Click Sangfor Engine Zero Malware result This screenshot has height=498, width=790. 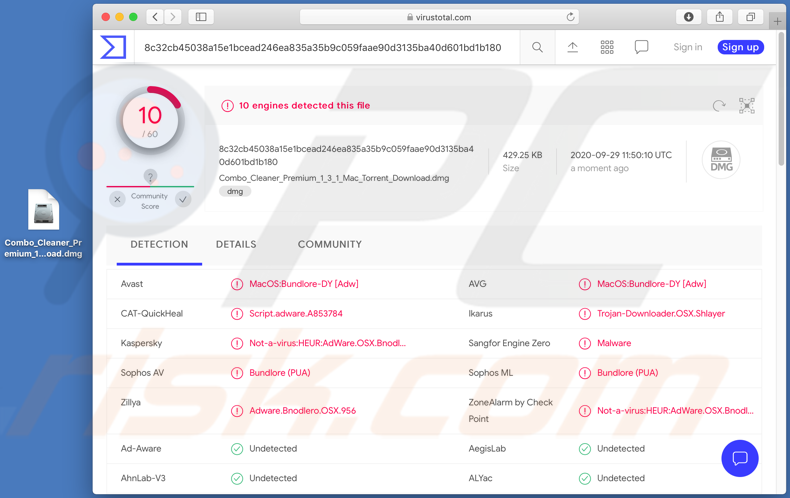point(614,343)
